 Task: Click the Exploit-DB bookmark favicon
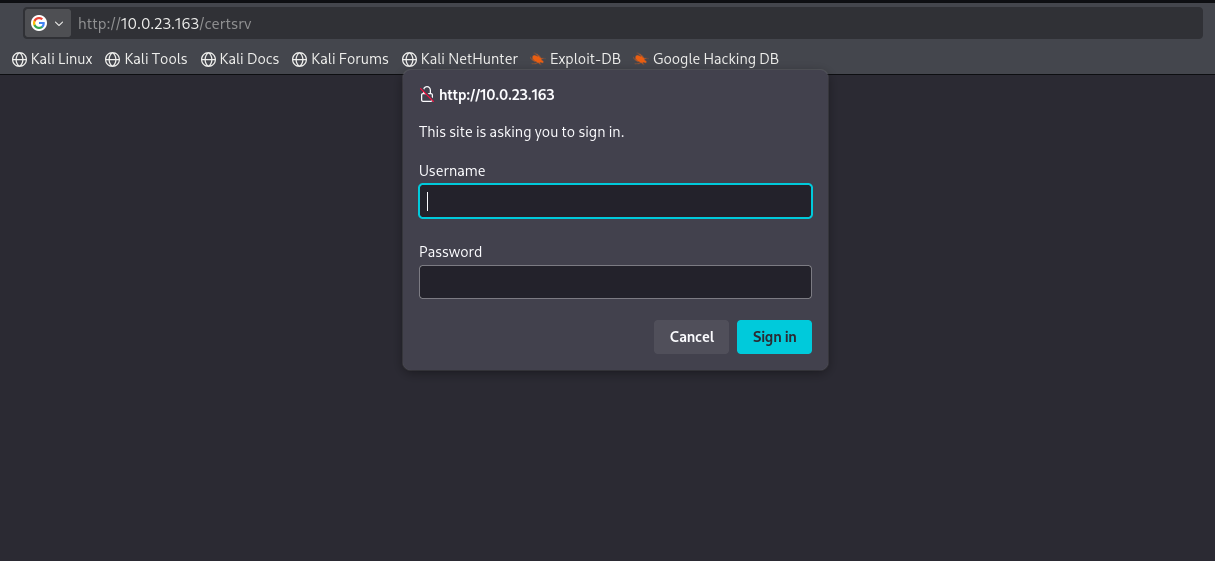[x=538, y=59]
